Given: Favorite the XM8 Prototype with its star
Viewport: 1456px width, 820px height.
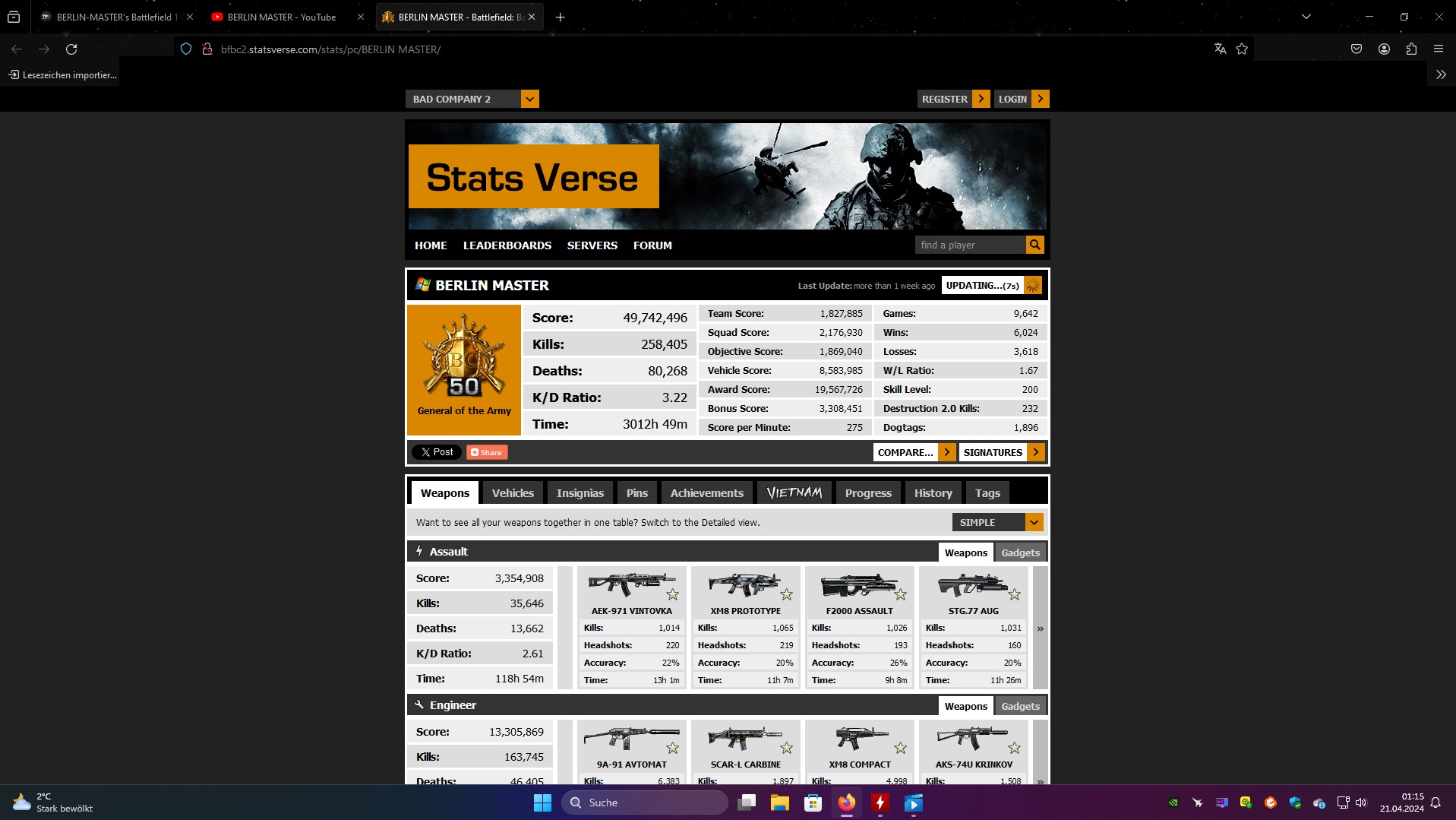Looking at the screenshot, I should tap(786, 594).
